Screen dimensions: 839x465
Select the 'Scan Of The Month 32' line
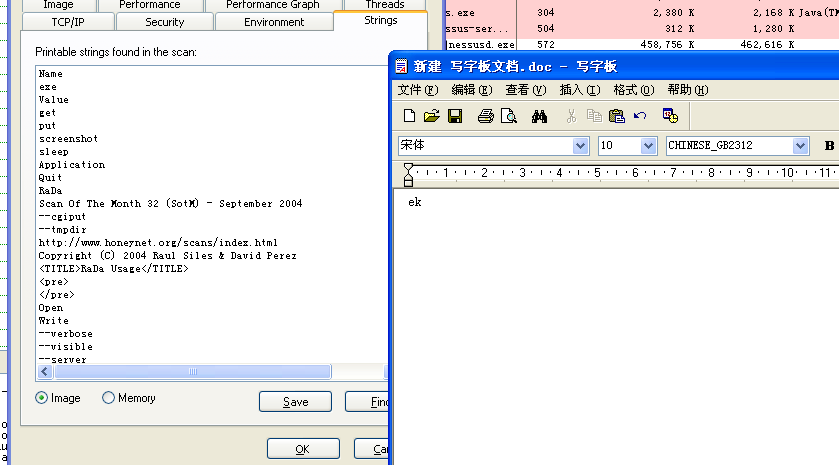coord(170,204)
